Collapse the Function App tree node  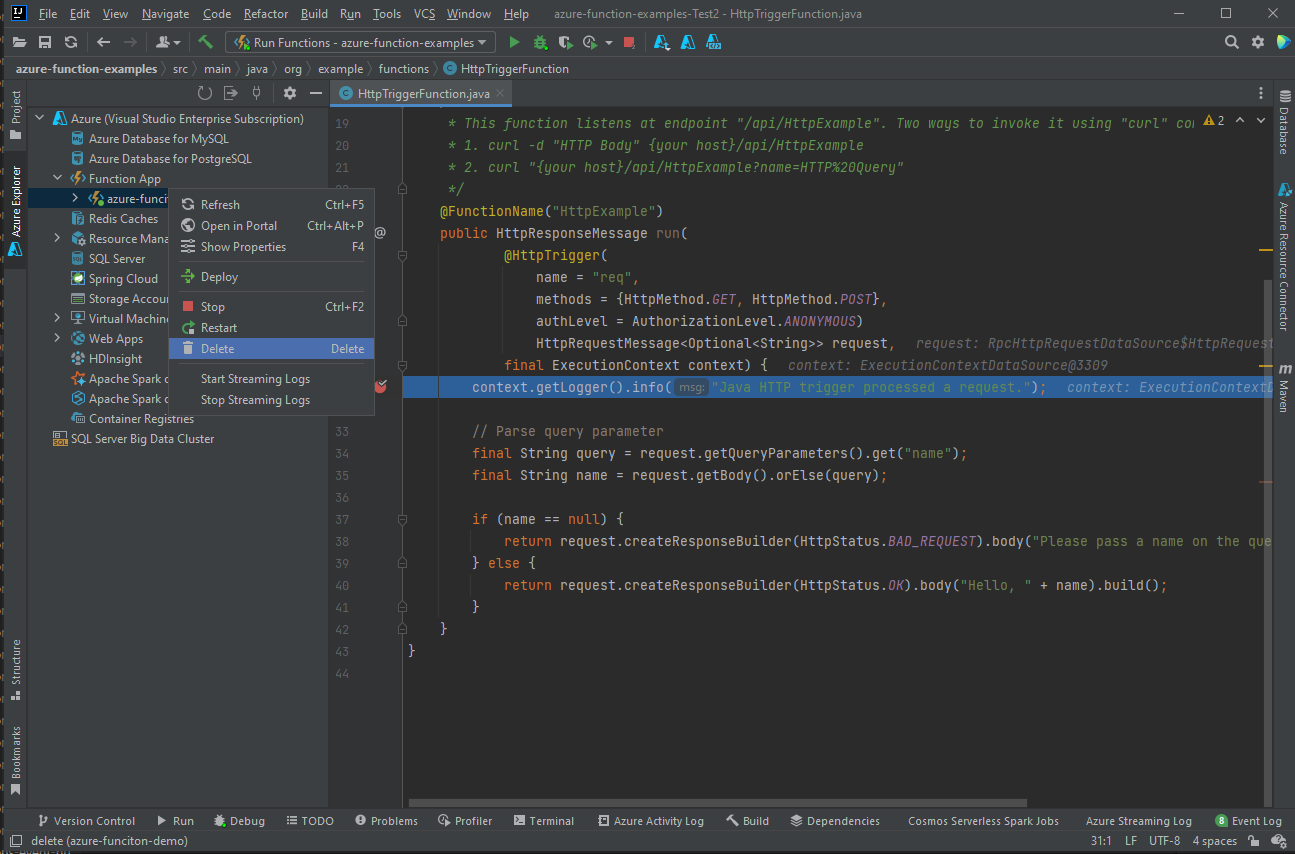57,178
